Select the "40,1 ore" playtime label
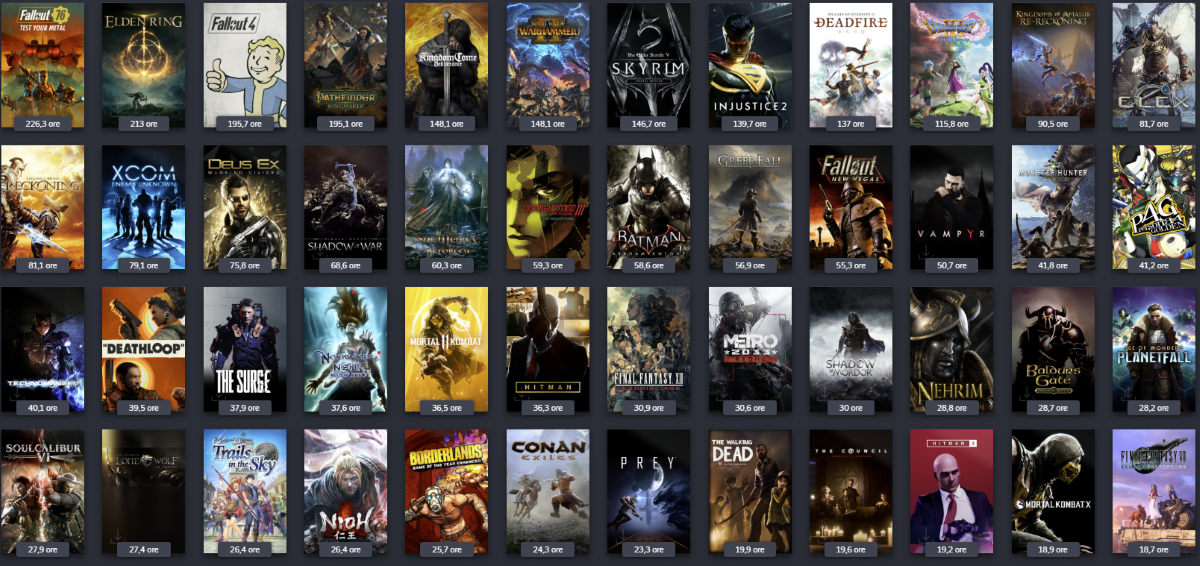 coord(42,408)
